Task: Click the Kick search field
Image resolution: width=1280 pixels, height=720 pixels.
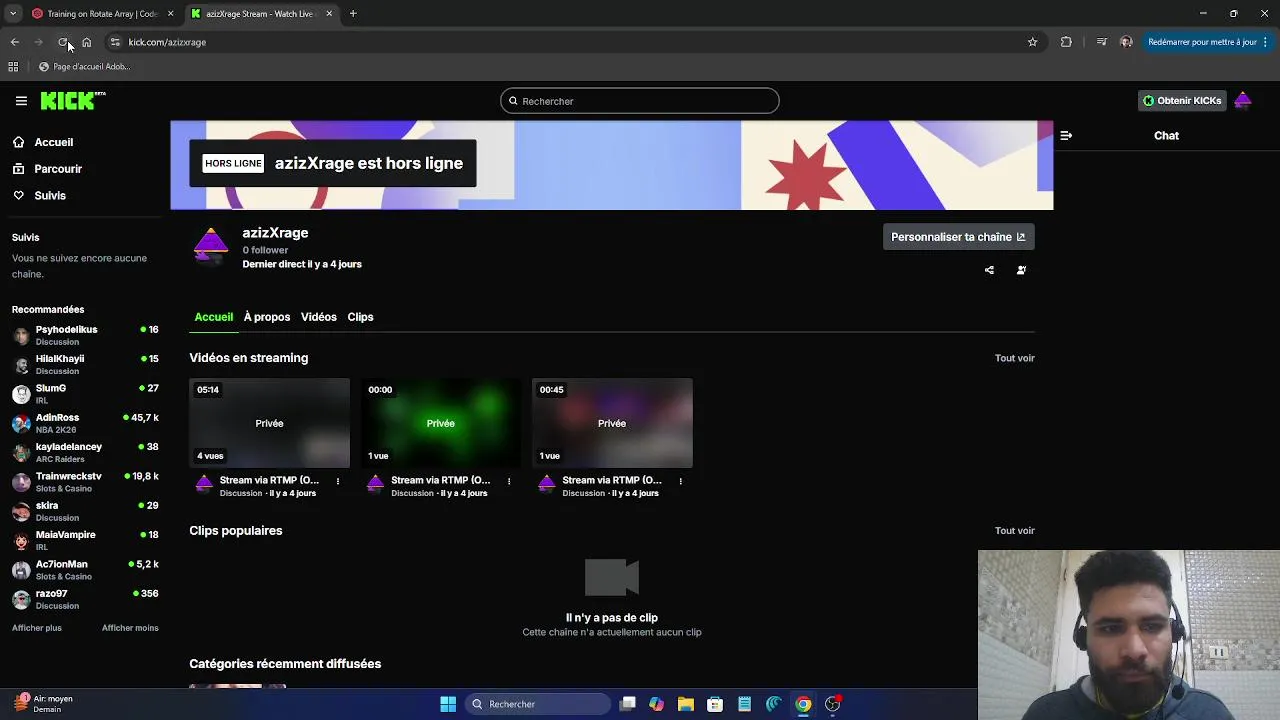Action: [x=640, y=101]
